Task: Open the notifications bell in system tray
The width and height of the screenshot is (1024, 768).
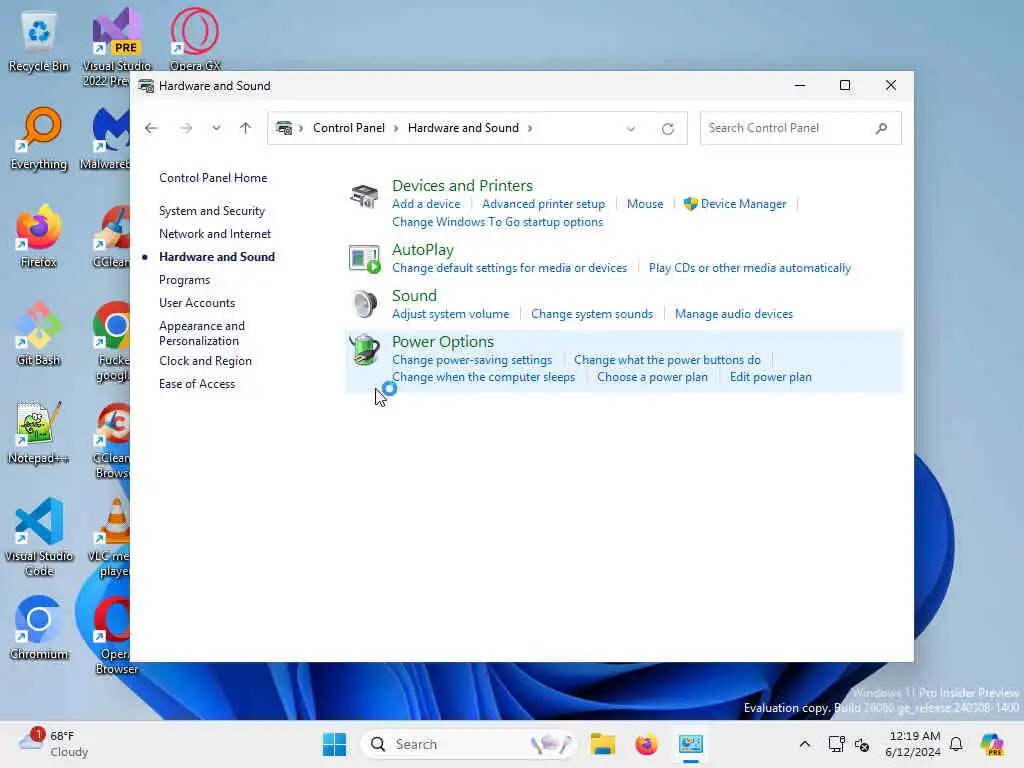Action: tap(956, 744)
